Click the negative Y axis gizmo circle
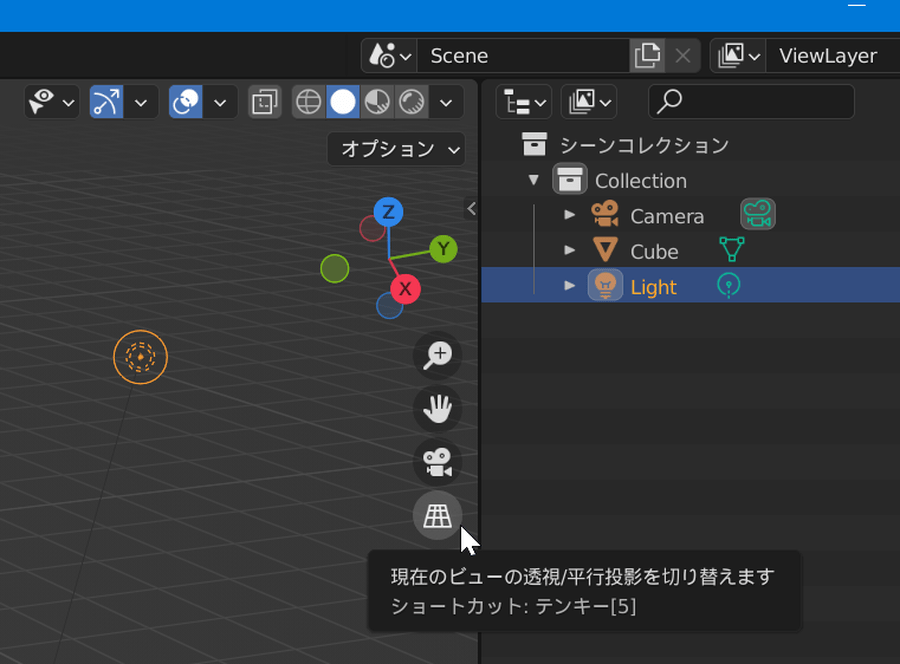The image size is (900, 664). tap(335, 269)
